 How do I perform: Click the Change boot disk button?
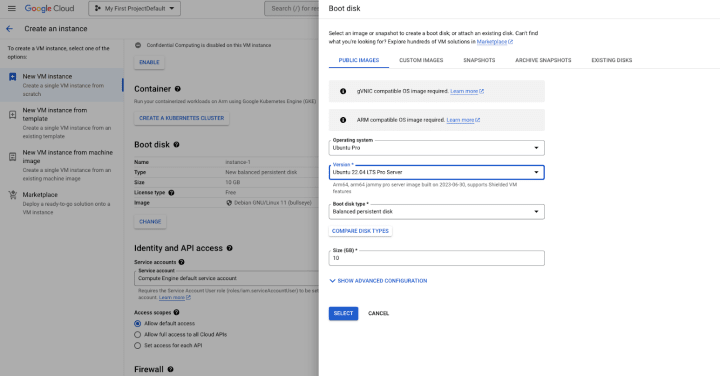pyautogui.click(x=150, y=221)
